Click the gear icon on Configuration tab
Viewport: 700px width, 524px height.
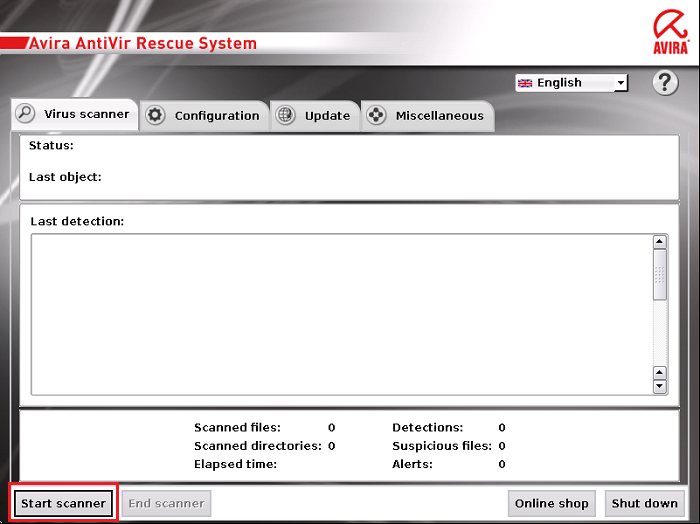(x=155, y=115)
